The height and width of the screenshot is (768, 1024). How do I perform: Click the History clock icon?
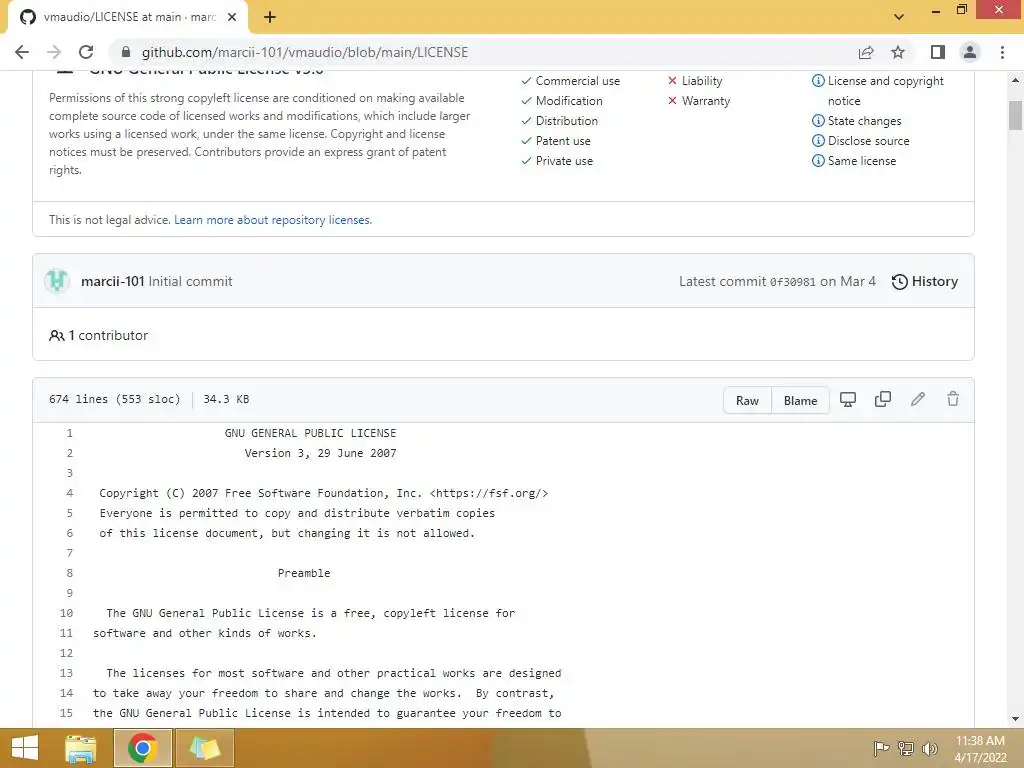coord(899,281)
